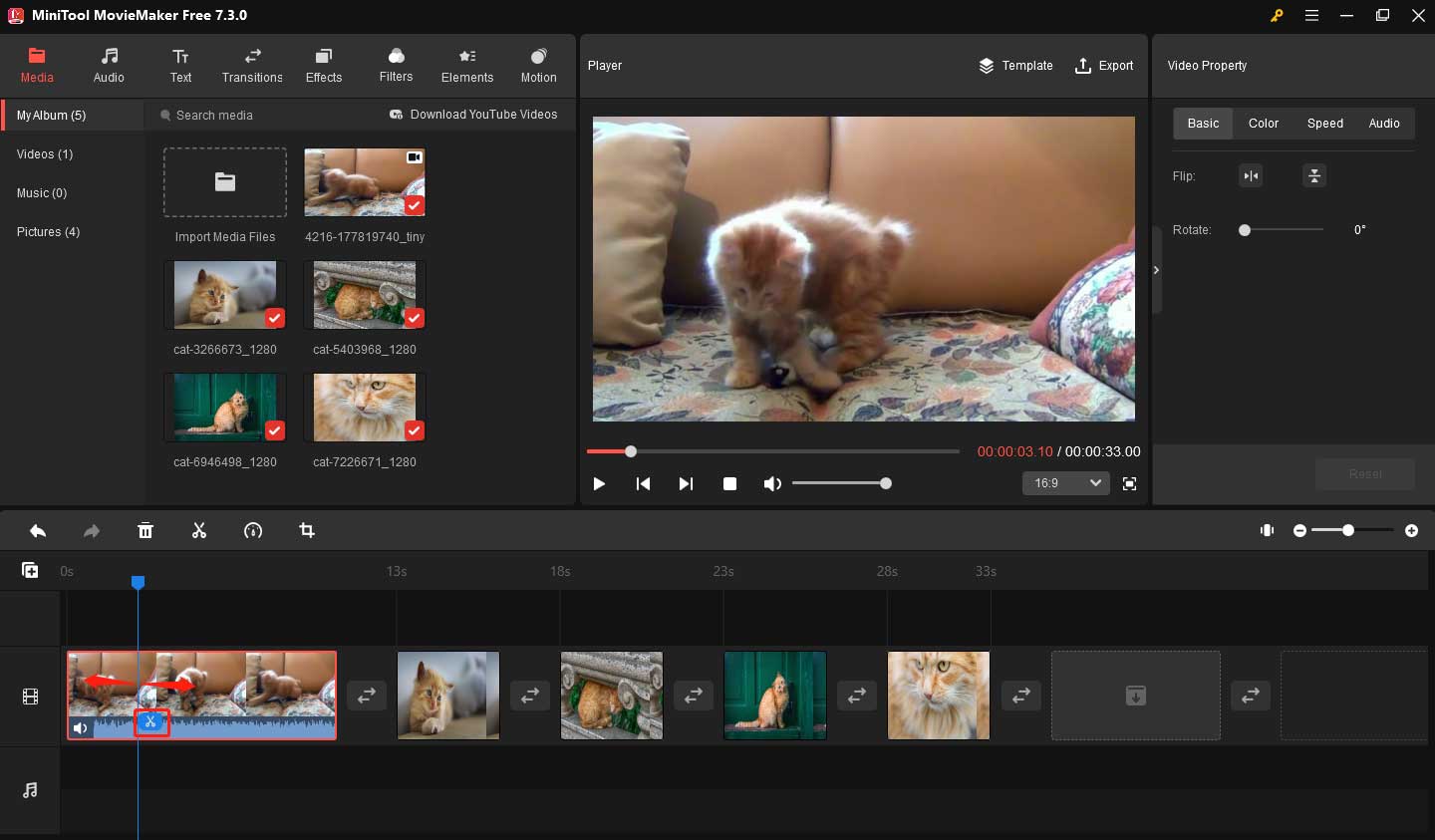Open the hamburger menu in title bar
The image size is (1435, 840).
coord(1311,16)
